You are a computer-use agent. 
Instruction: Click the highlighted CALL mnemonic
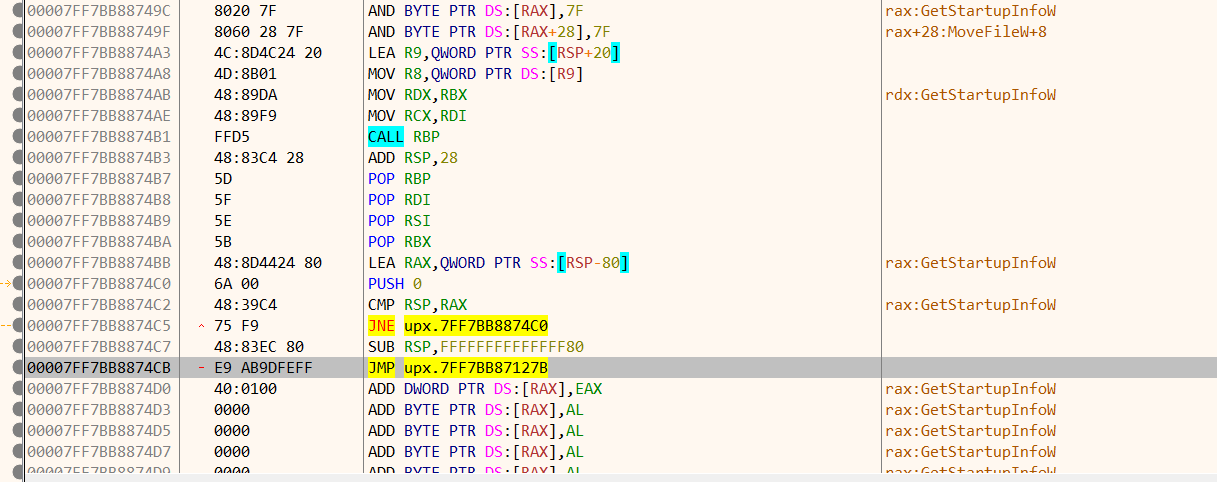[387, 136]
